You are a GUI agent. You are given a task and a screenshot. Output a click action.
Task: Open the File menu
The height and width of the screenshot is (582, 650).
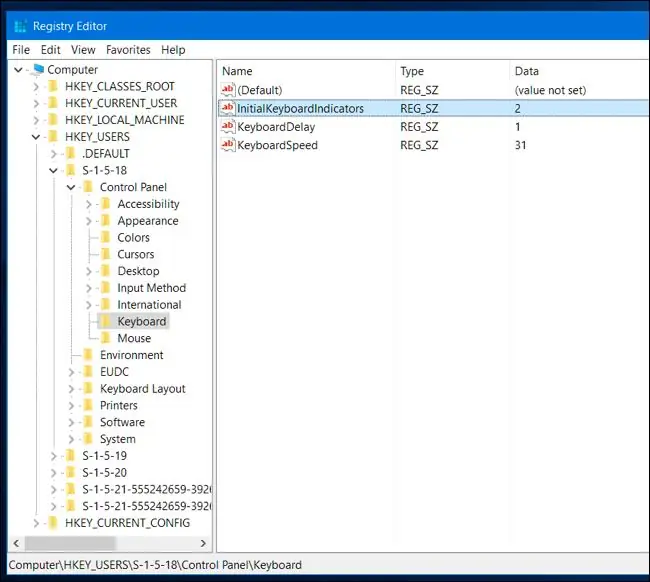(x=21, y=50)
